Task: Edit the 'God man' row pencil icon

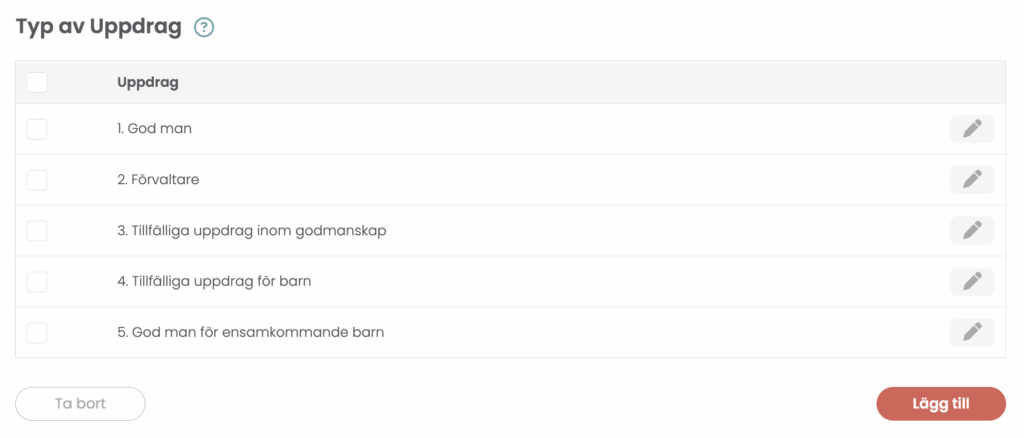Action: 972,129
